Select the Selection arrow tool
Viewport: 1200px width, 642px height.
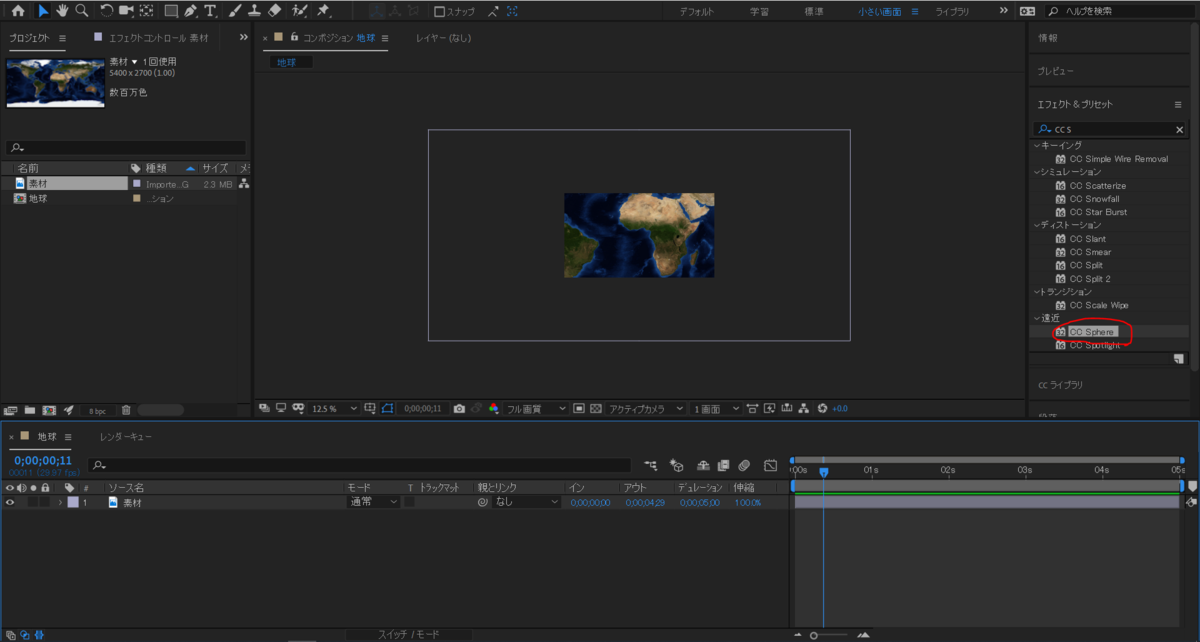pos(42,11)
